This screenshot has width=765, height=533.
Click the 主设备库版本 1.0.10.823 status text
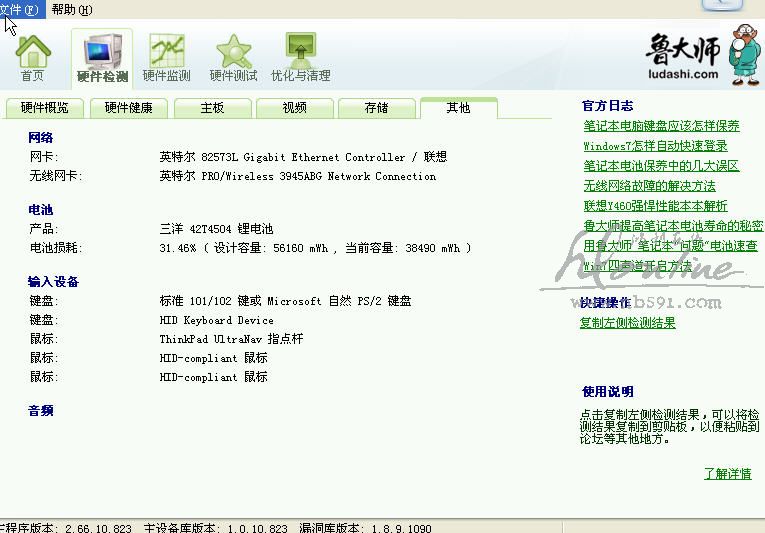tap(216, 528)
